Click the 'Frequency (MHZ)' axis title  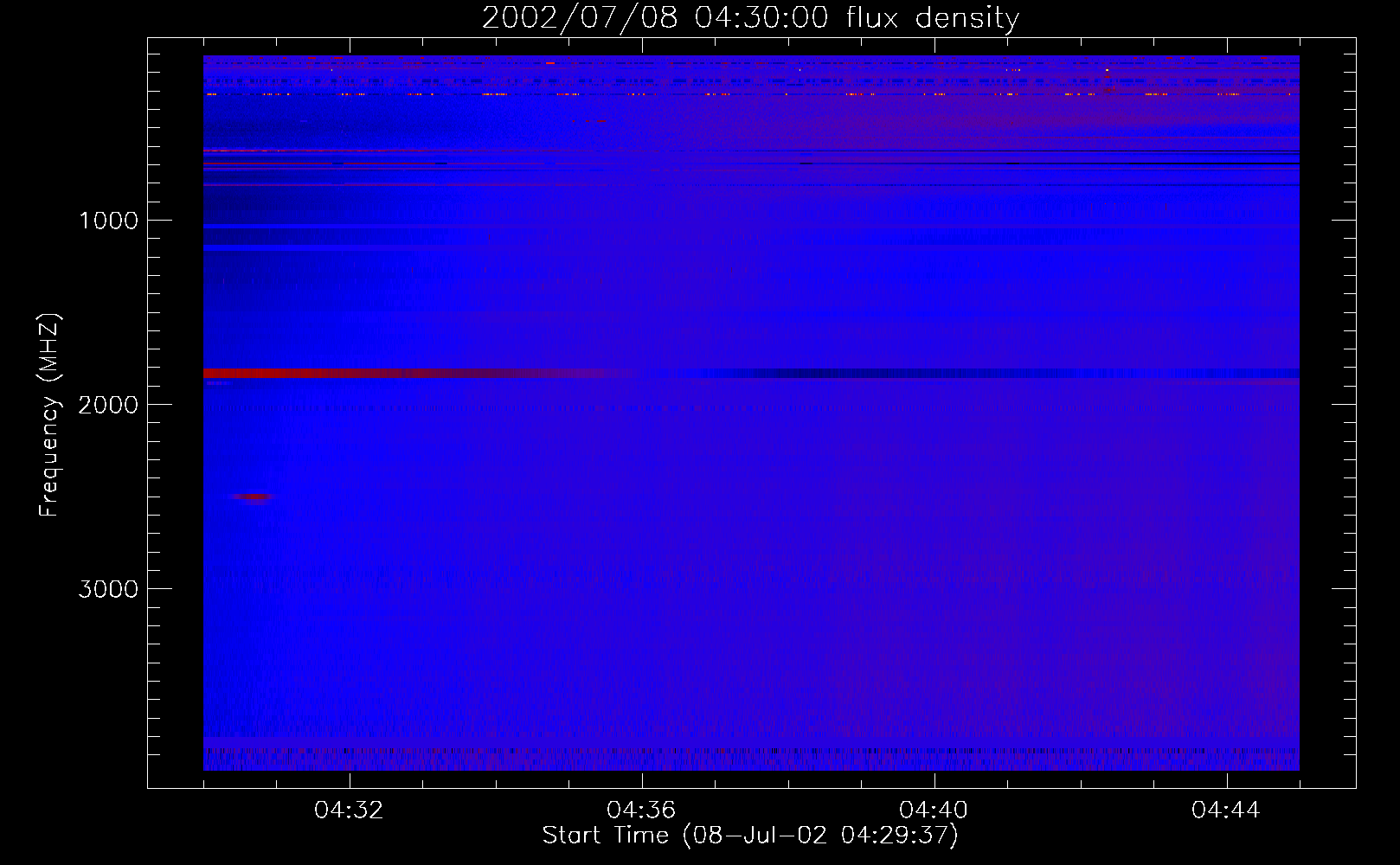coord(48,415)
